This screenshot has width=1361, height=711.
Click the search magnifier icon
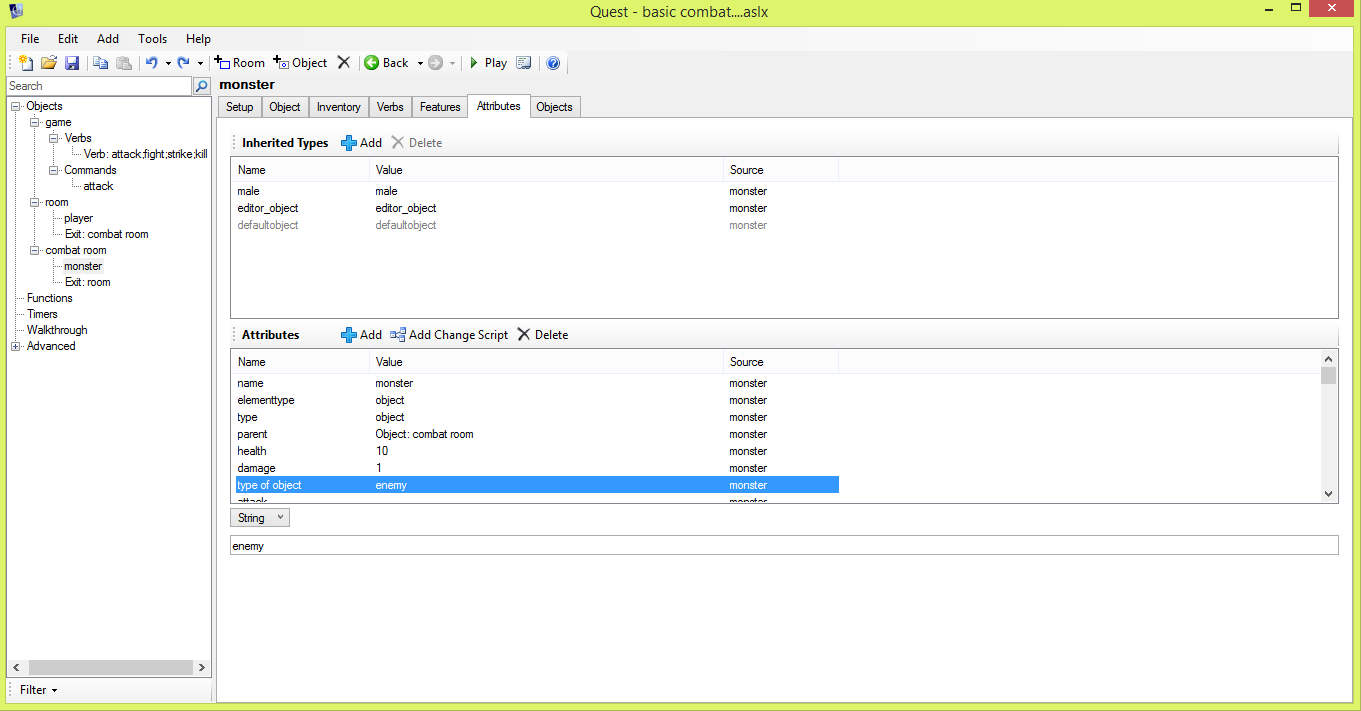click(202, 86)
